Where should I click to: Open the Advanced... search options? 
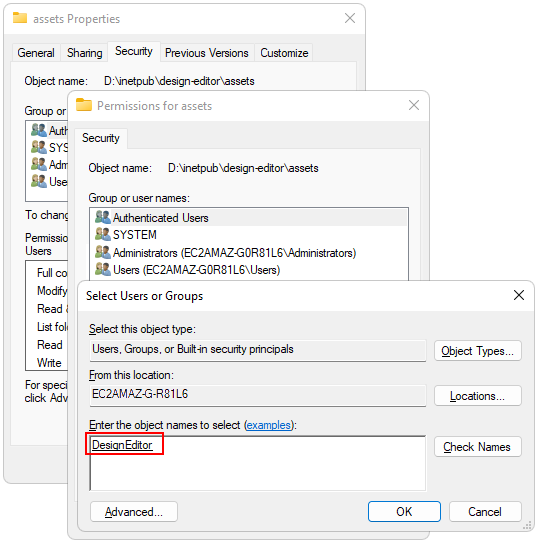[x=134, y=511]
